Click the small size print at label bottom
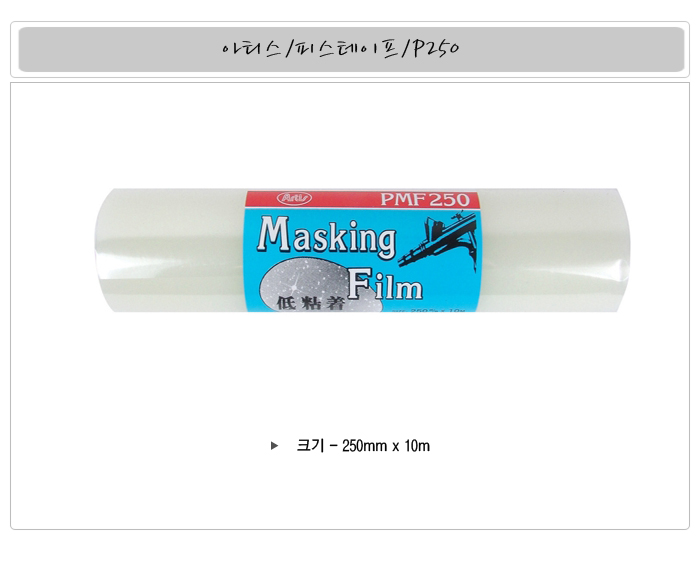The width and height of the screenshot is (700, 576). tap(429, 309)
